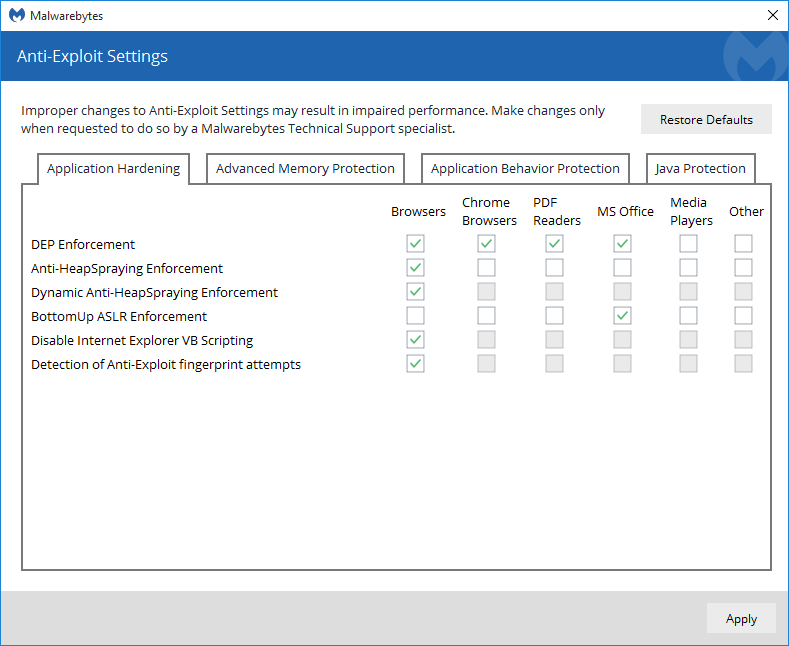This screenshot has height=646, width=789.
Task: Uncheck DEP Enforcement for PDF Readers
Action: (x=554, y=244)
